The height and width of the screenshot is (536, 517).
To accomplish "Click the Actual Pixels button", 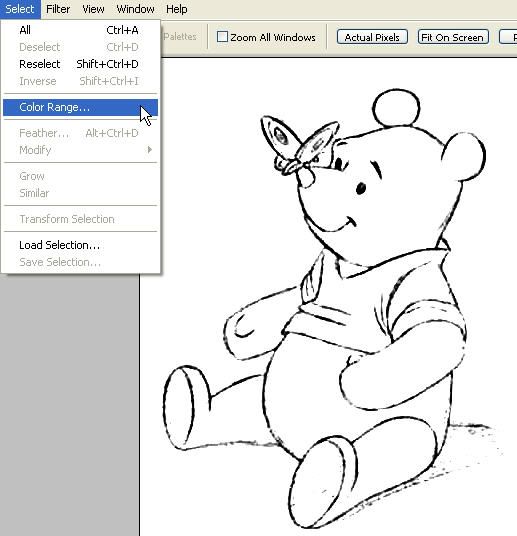I will click(372, 37).
